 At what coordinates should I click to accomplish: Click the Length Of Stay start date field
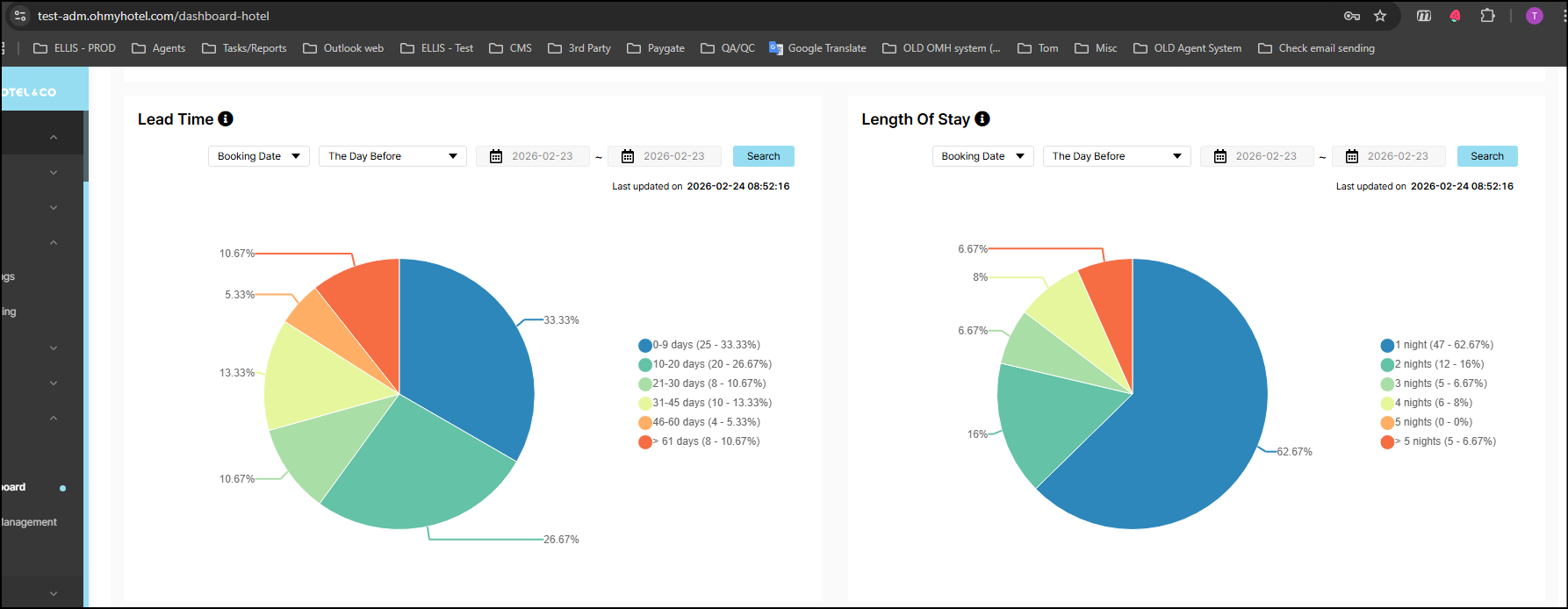(x=1257, y=156)
